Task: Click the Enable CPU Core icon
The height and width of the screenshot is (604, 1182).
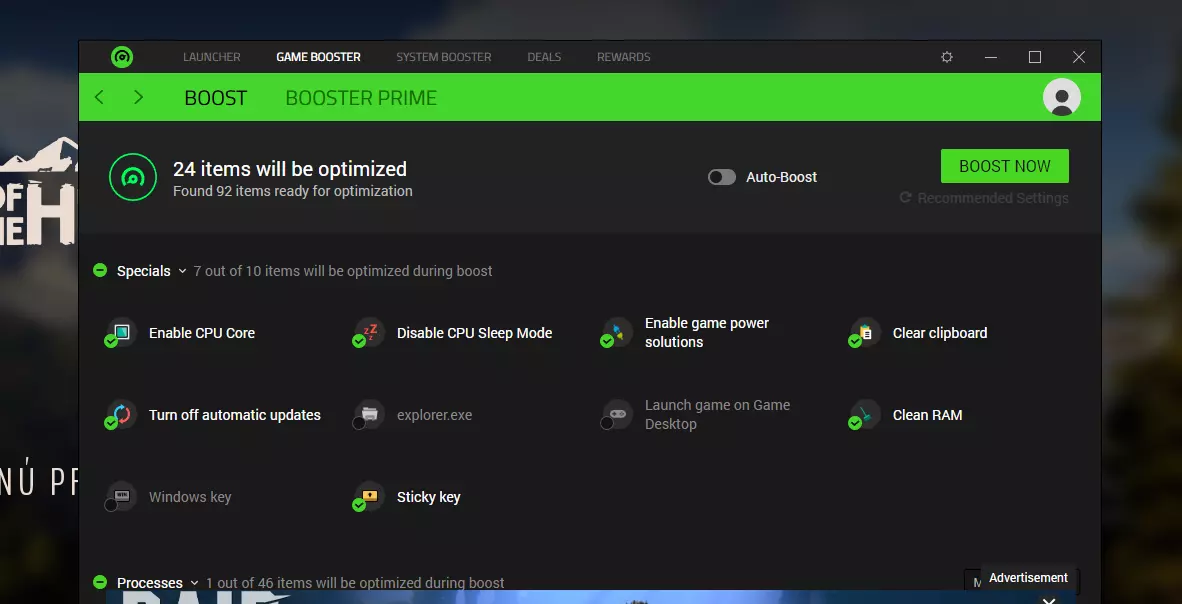Action: click(121, 333)
